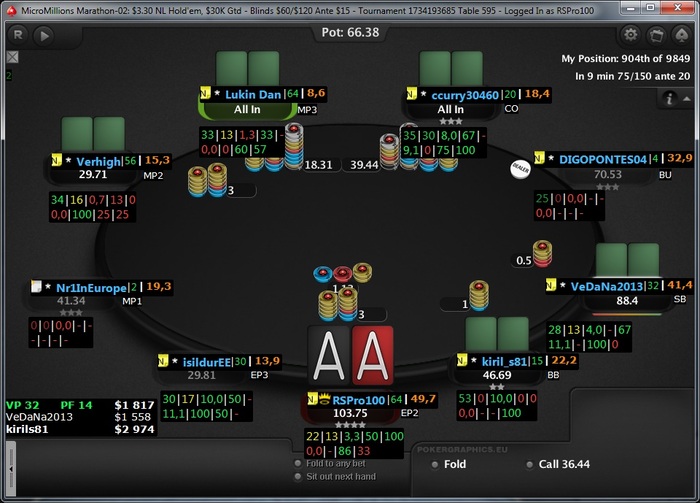The height and width of the screenshot is (503, 700).
Task: Click Verhigh's face-down cards
Action: pyautogui.click(x=93, y=134)
